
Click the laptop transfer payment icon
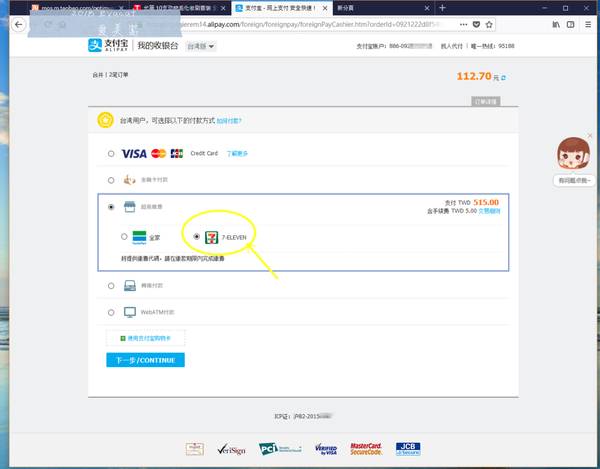point(130,285)
